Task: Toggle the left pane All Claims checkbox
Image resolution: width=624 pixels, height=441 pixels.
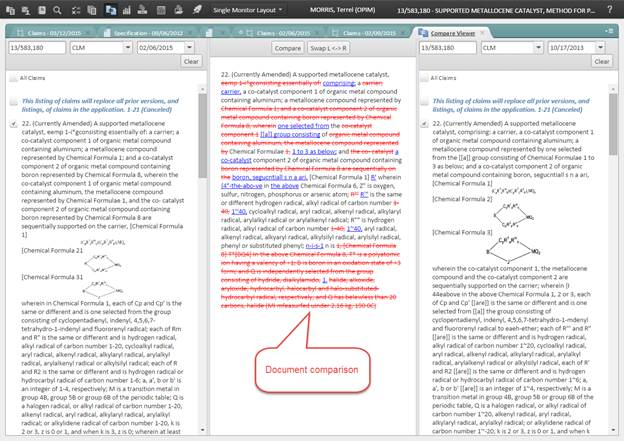Action: click(x=14, y=78)
